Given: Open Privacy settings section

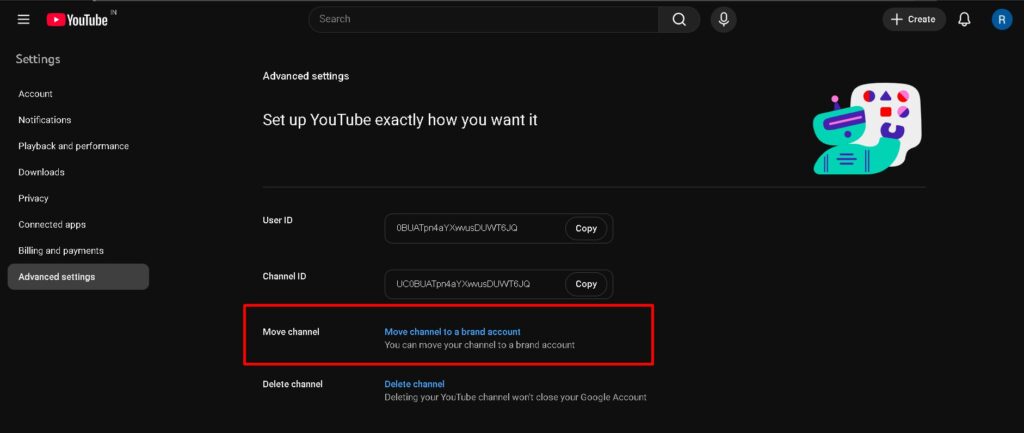Looking at the screenshot, I should [x=78, y=199].
